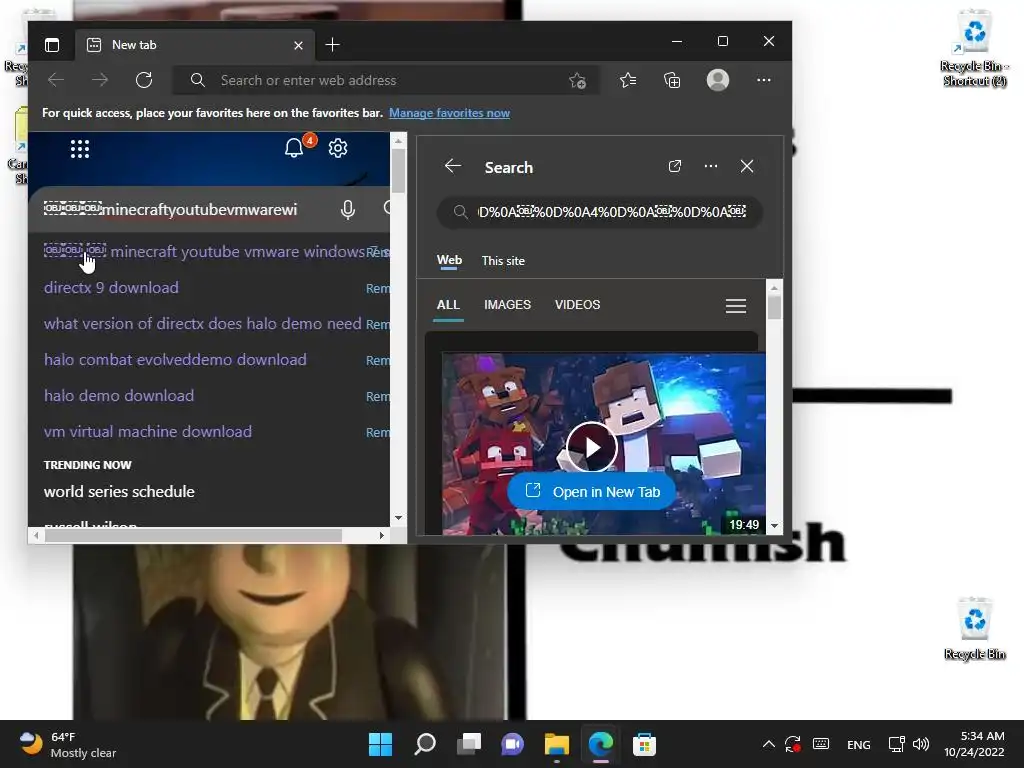Viewport: 1024px width, 768px height.
Task: Open the profile avatar menu
Action: point(718,80)
